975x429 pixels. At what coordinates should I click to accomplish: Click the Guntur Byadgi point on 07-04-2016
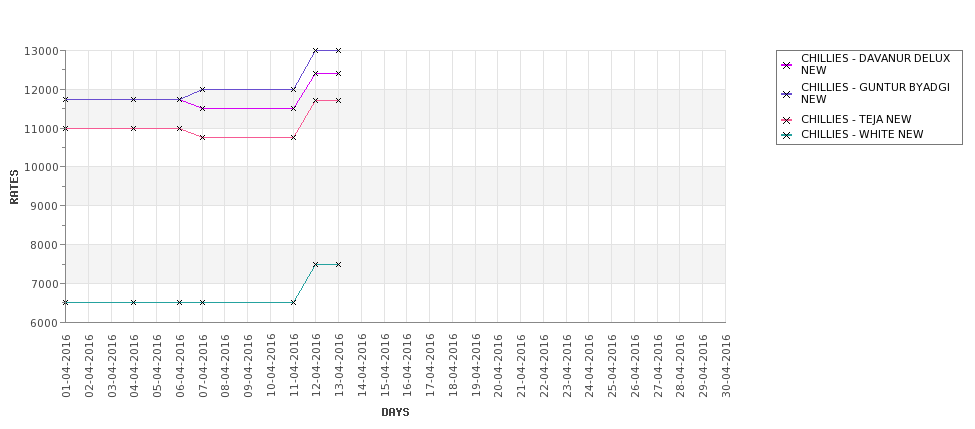tap(202, 90)
